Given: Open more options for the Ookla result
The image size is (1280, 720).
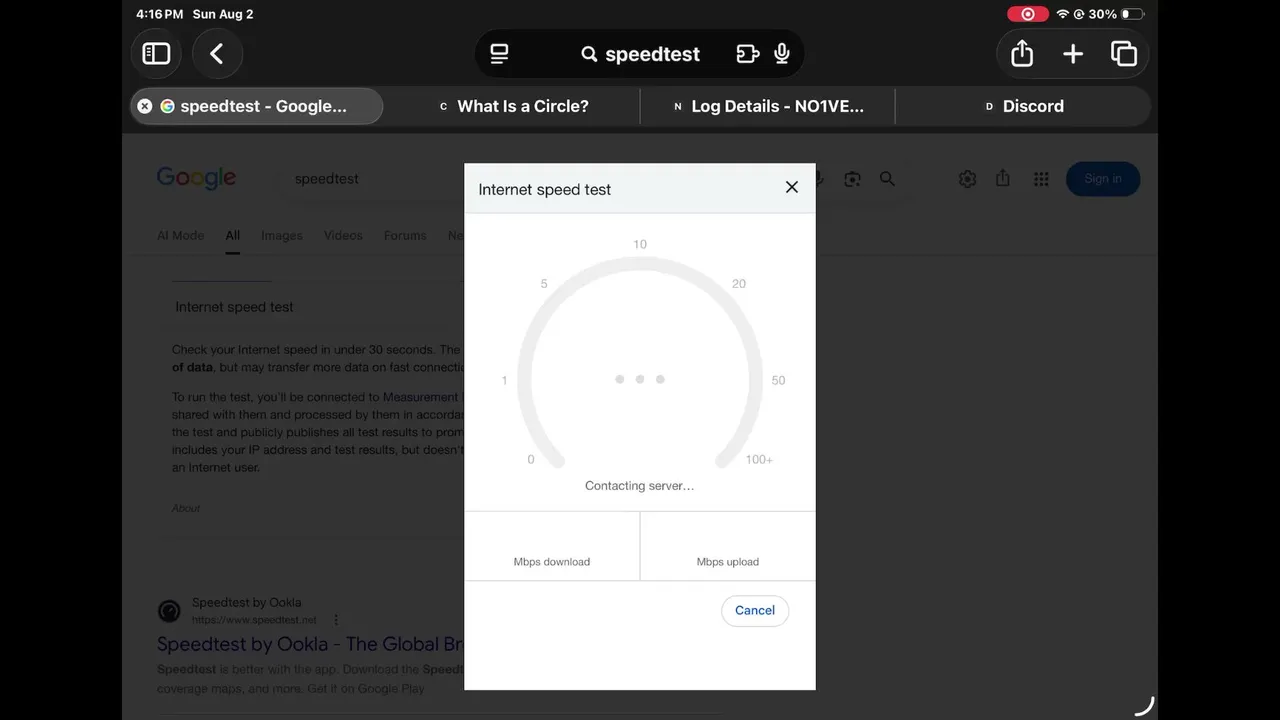Looking at the screenshot, I should [336, 620].
